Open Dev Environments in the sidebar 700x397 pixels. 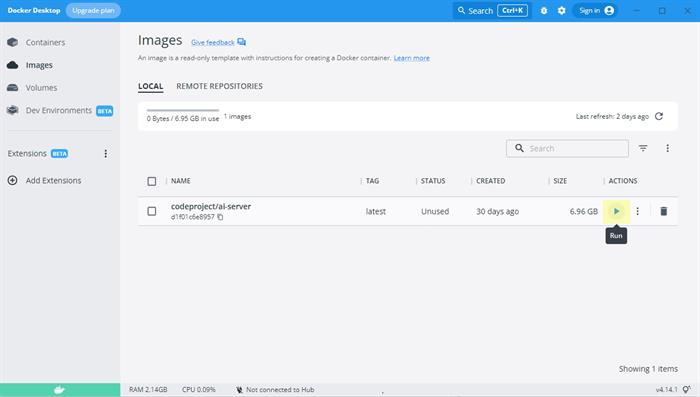(x=59, y=111)
